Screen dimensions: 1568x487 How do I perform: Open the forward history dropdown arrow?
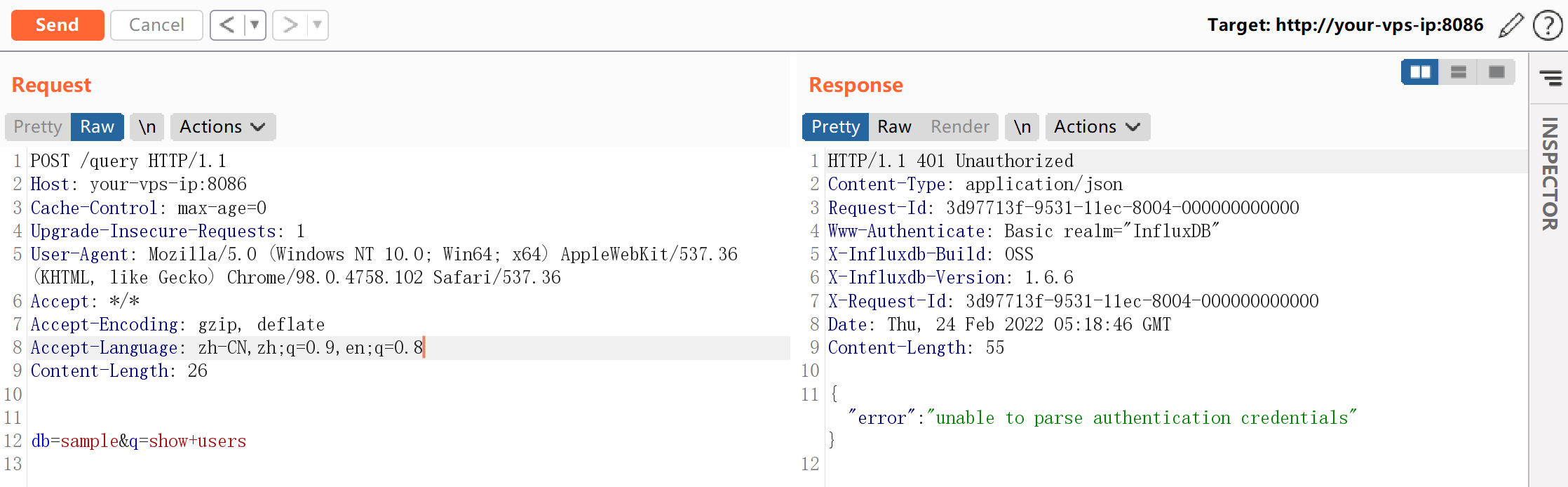click(317, 25)
